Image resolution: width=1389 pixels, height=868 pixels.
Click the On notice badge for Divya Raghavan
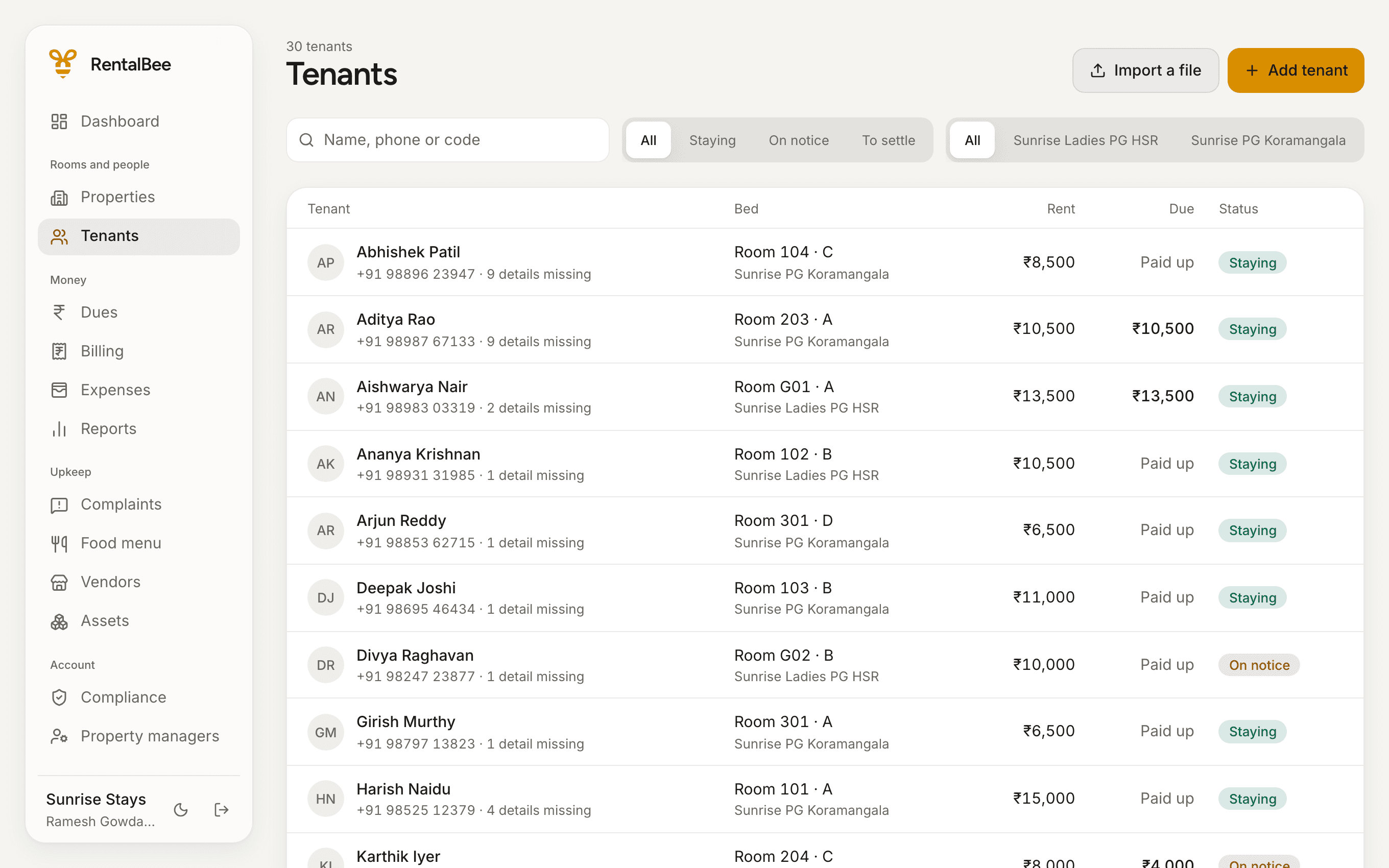[x=1259, y=665]
